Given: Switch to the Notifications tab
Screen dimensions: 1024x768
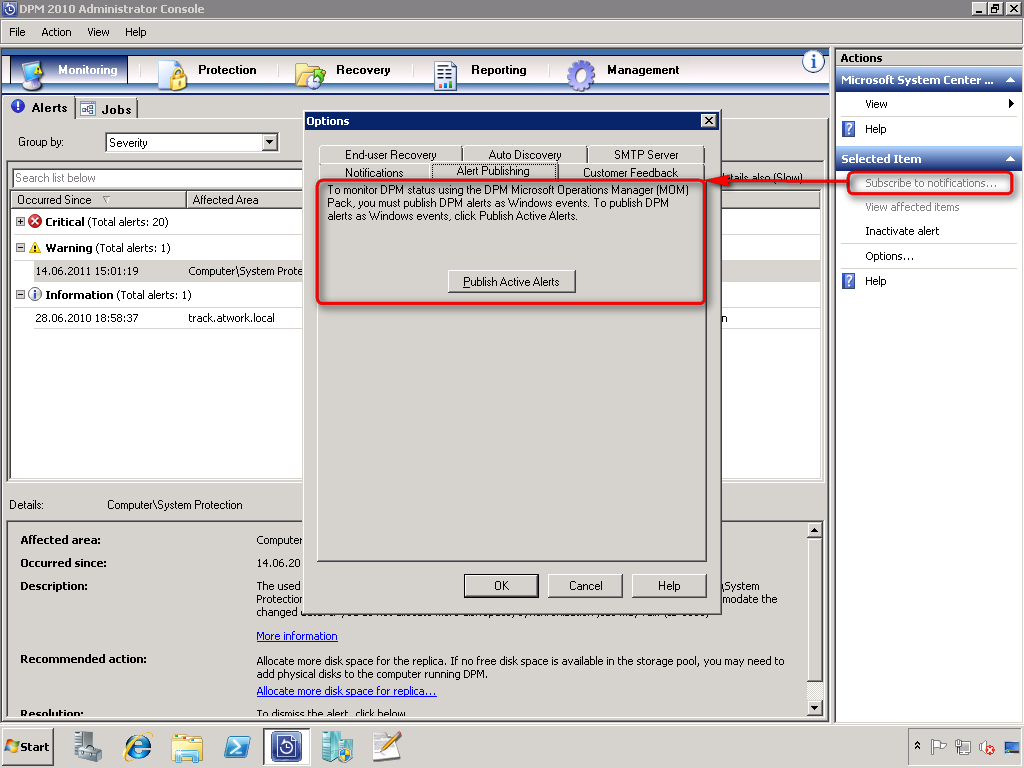Looking at the screenshot, I should 374,172.
